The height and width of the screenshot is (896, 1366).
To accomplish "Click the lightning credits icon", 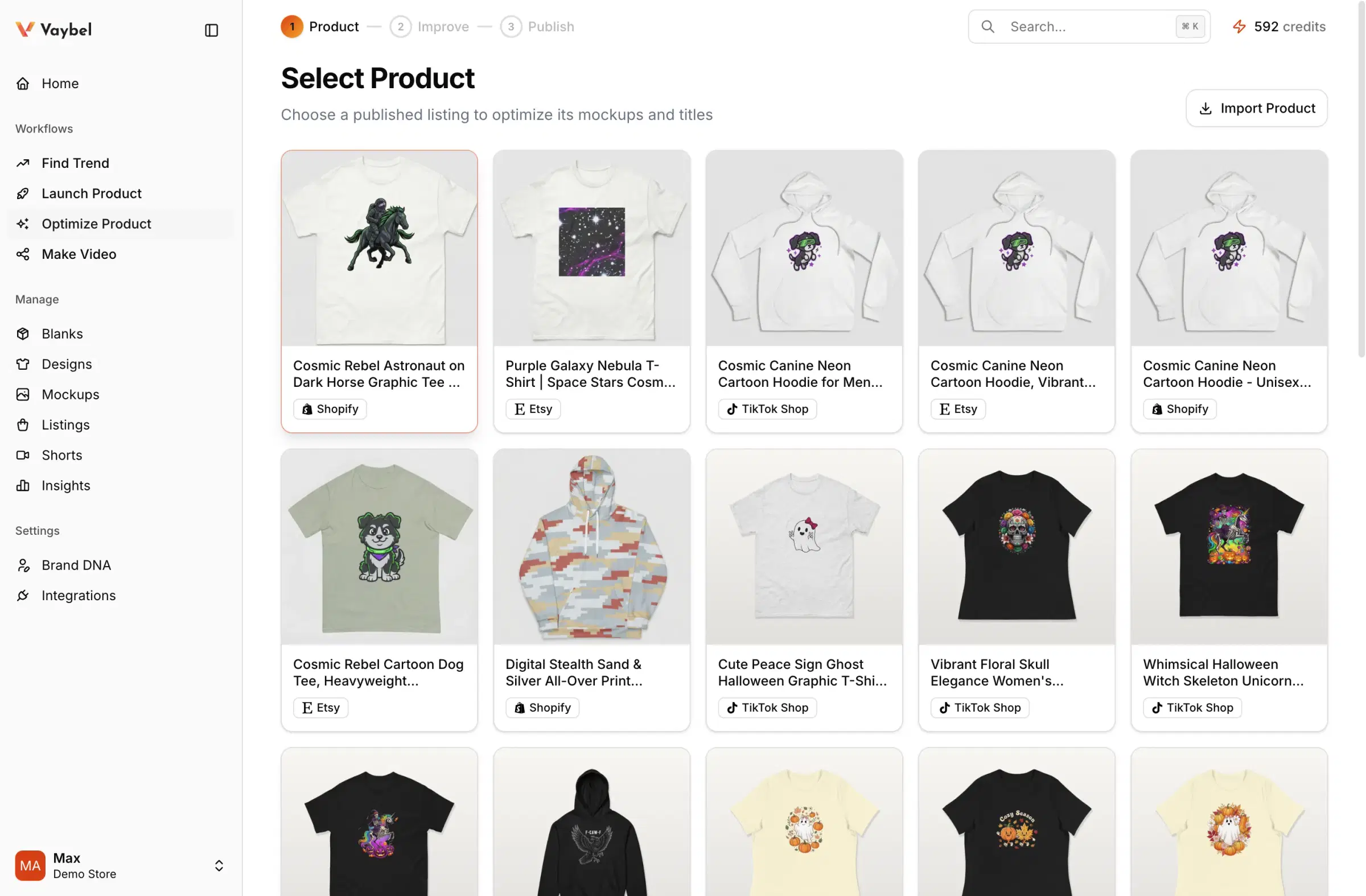I will (1239, 26).
